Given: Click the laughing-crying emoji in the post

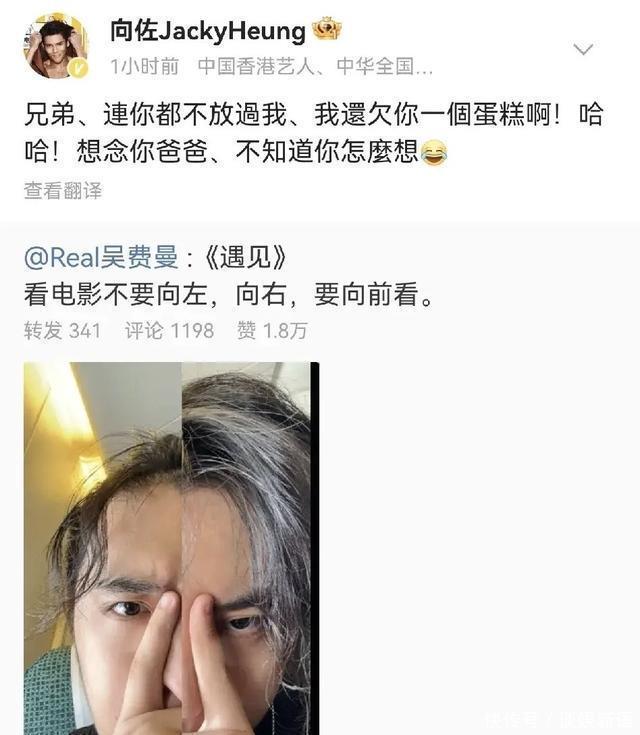Looking at the screenshot, I should [434, 152].
